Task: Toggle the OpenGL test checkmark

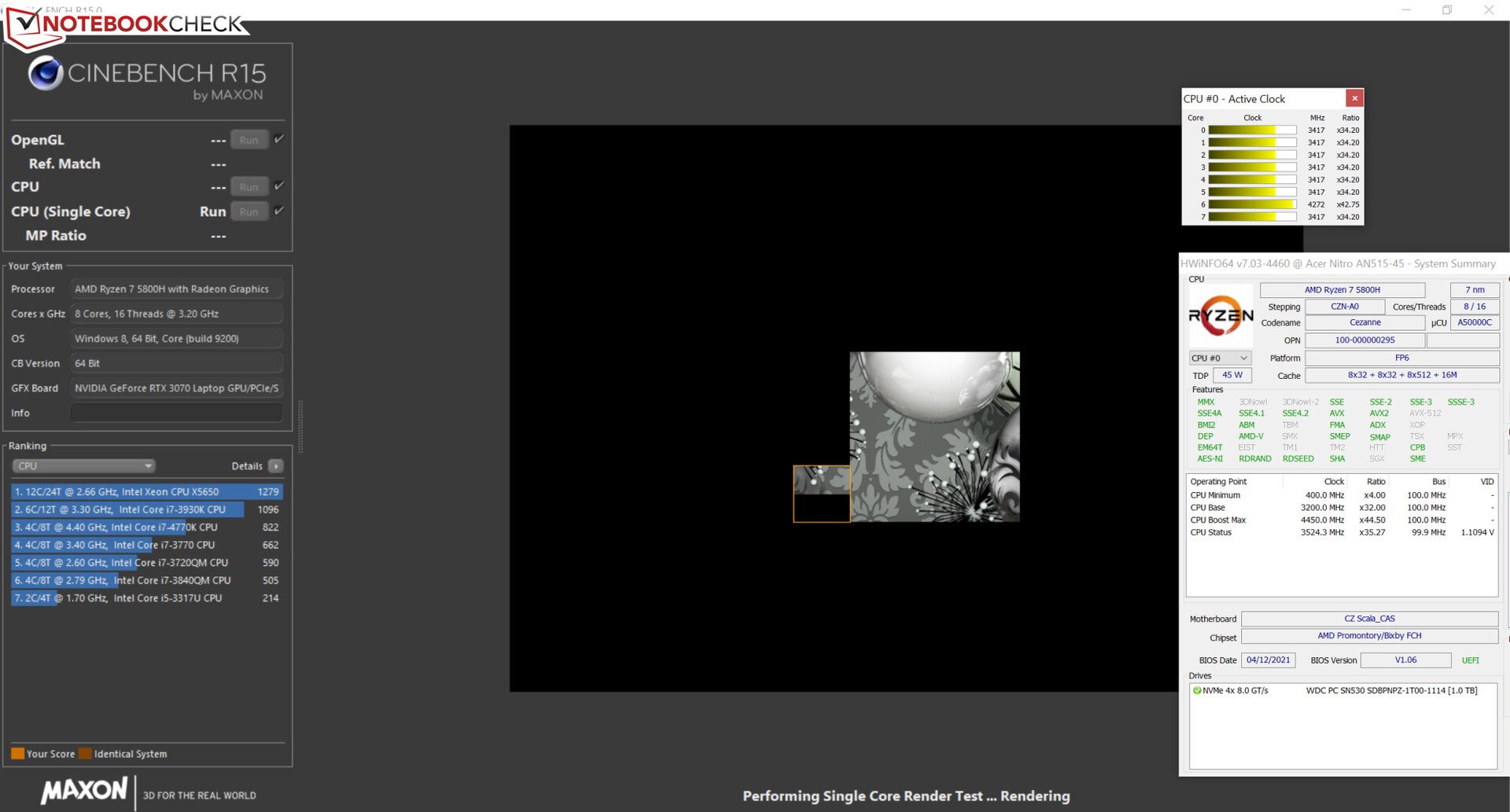Action: click(279, 139)
